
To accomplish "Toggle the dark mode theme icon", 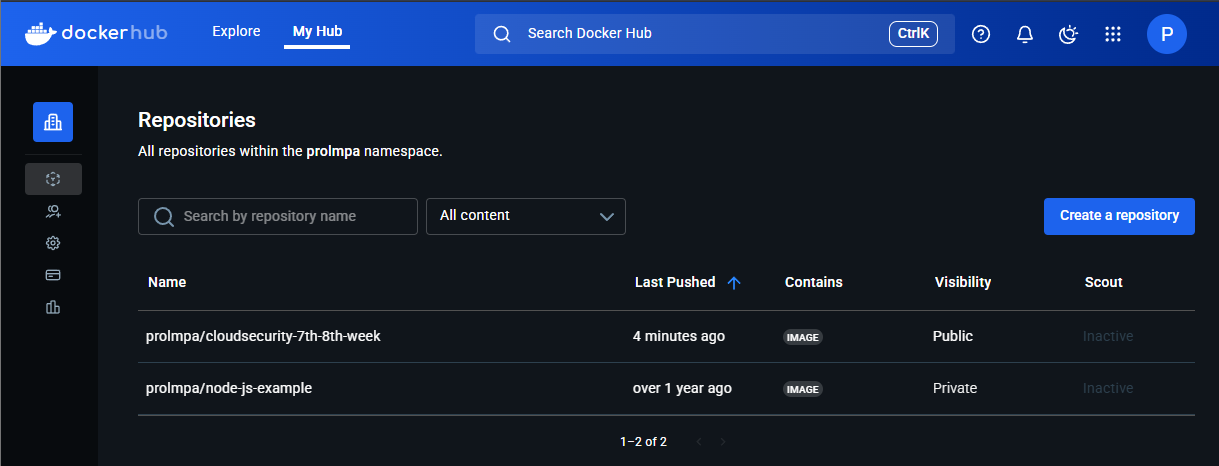I will point(1068,34).
